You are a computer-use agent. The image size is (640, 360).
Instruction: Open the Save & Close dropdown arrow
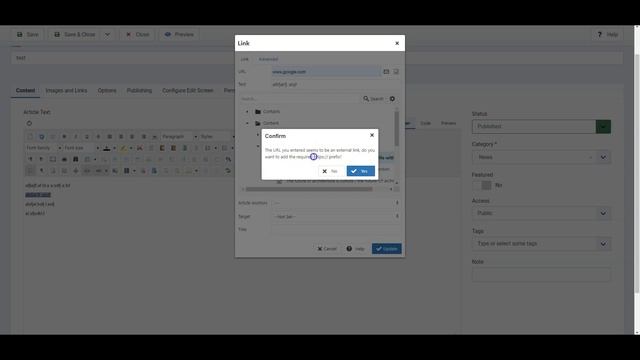point(107,35)
